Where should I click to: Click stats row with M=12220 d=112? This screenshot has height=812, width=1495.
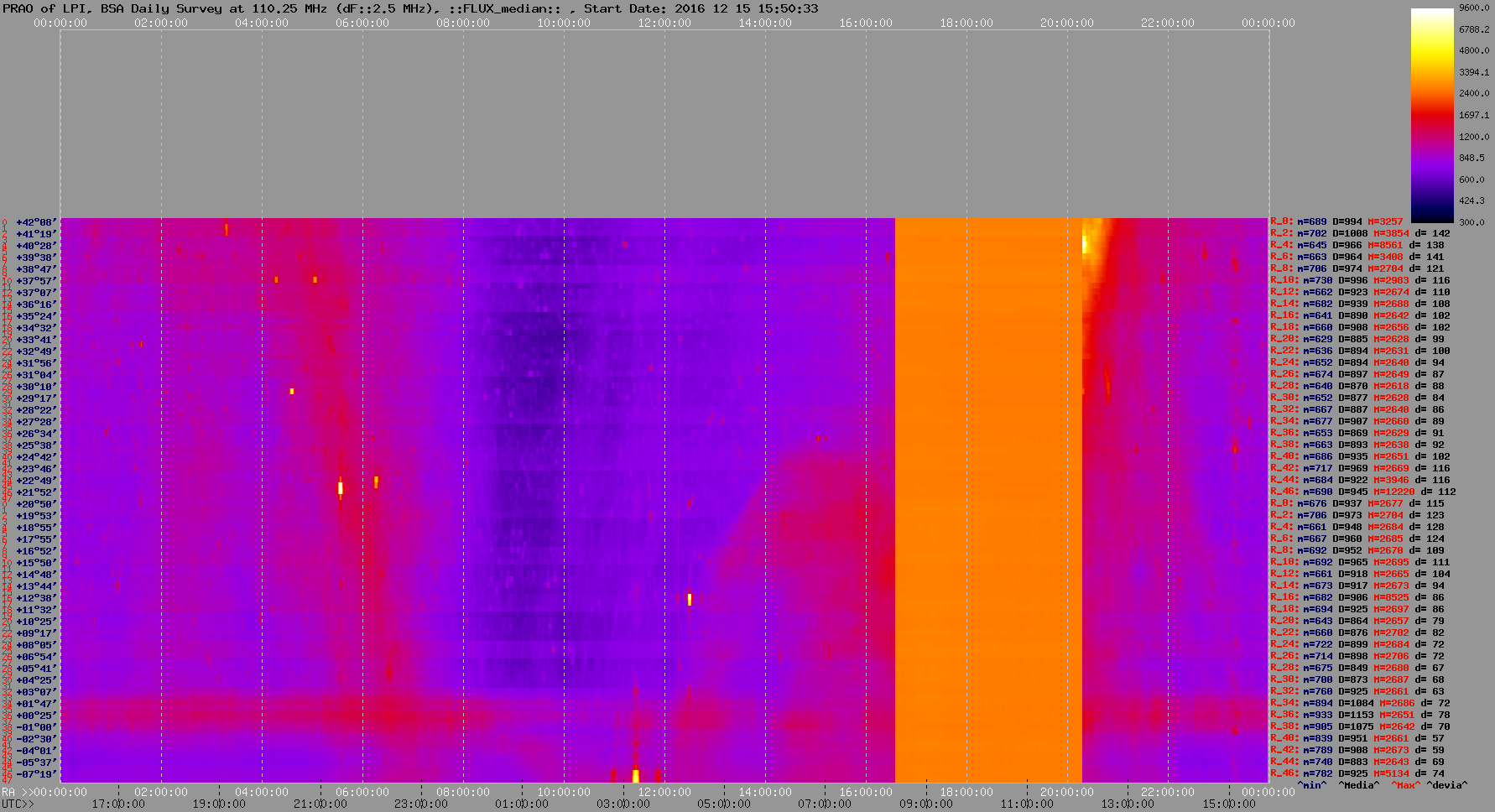tap(1363, 492)
